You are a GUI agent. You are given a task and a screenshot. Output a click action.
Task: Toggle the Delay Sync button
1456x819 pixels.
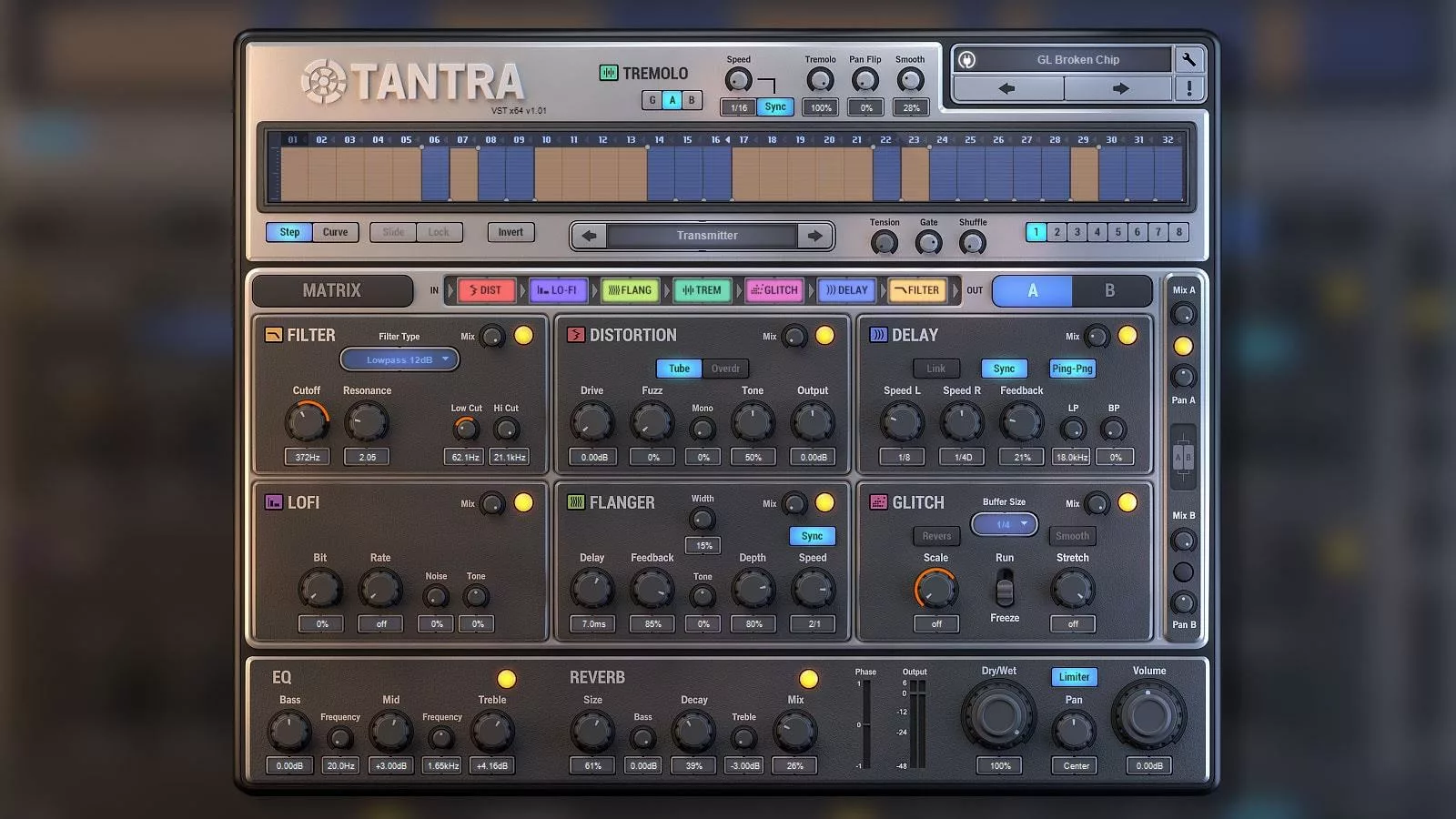(x=1004, y=369)
